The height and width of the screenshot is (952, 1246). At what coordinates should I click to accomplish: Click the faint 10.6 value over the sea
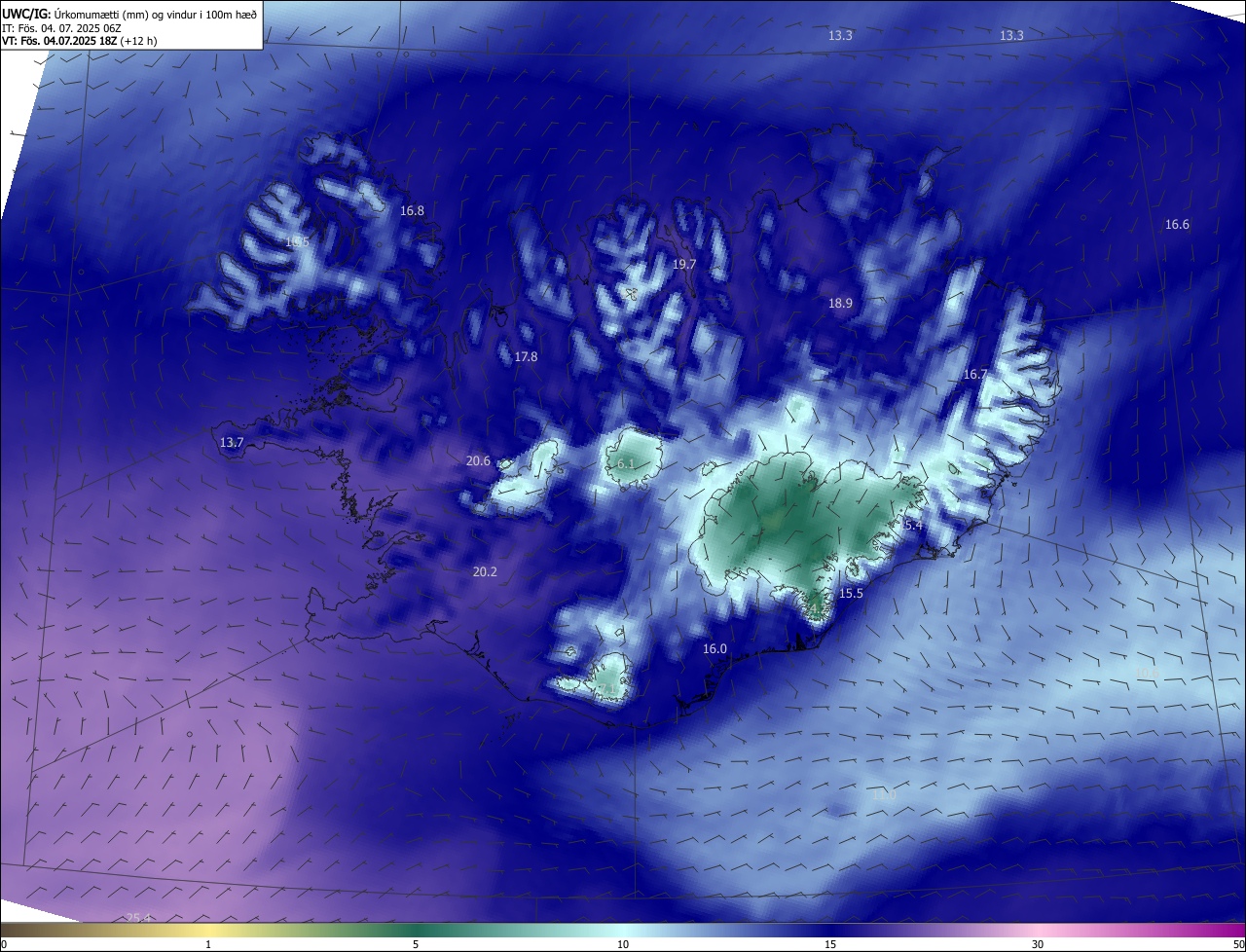coord(1147,672)
